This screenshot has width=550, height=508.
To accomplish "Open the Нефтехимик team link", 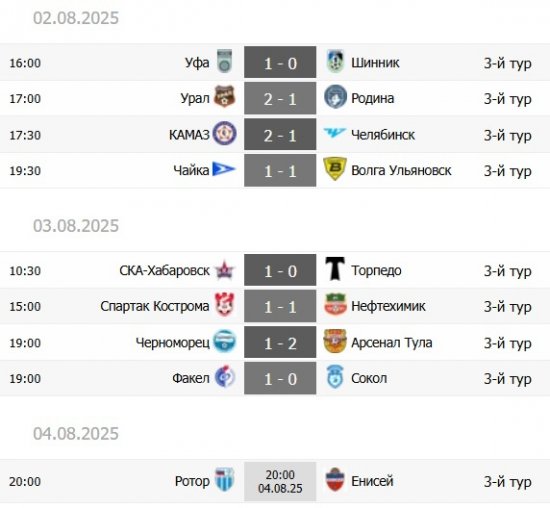I will click(x=388, y=306).
